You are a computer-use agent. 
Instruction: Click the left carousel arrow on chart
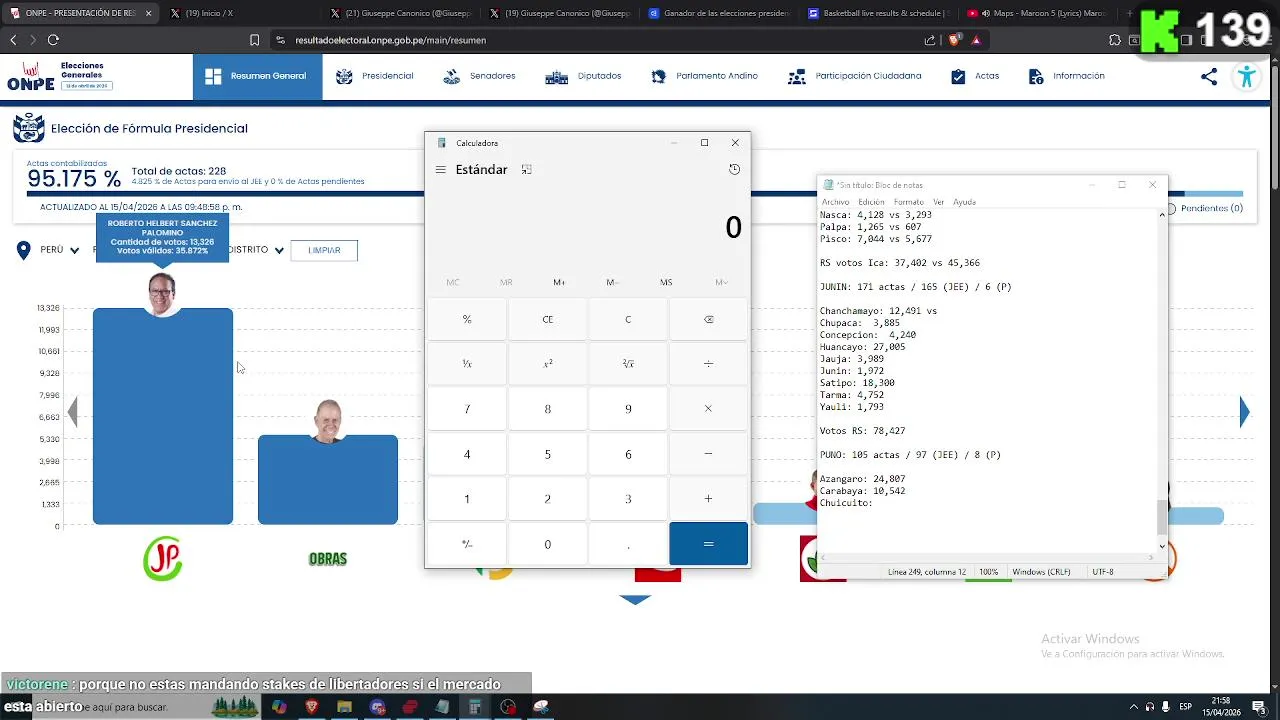coord(72,412)
